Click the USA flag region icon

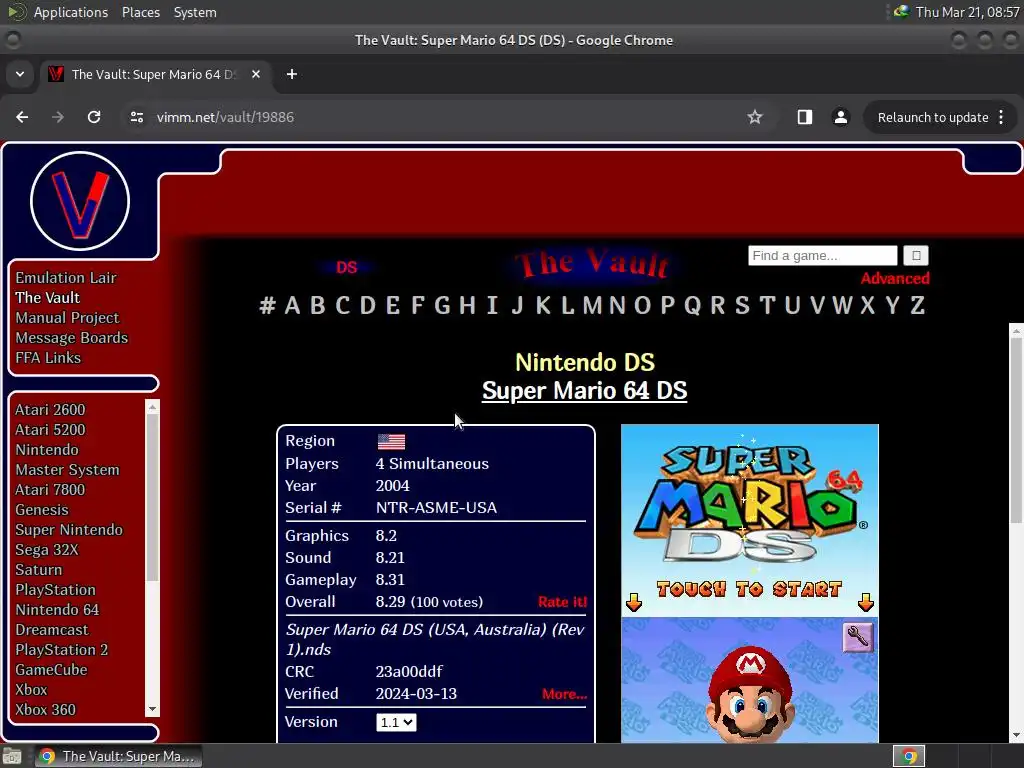tap(391, 441)
